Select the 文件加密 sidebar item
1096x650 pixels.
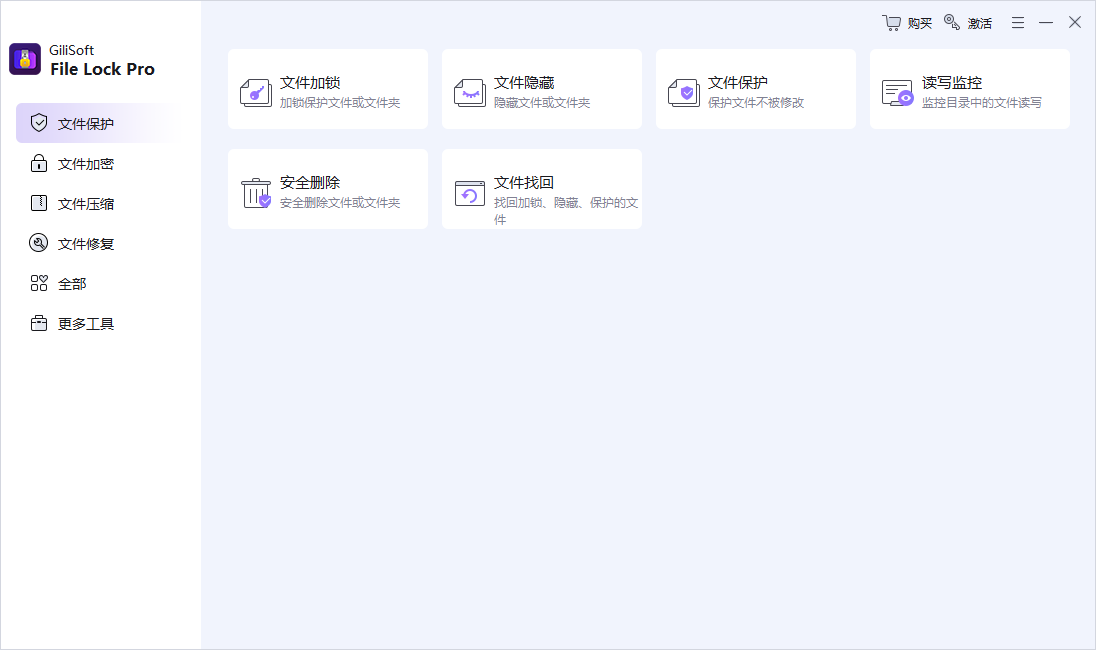click(x=85, y=163)
